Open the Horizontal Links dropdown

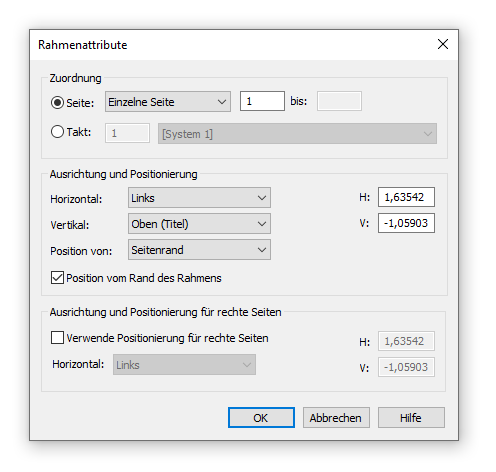pos(199,198)
